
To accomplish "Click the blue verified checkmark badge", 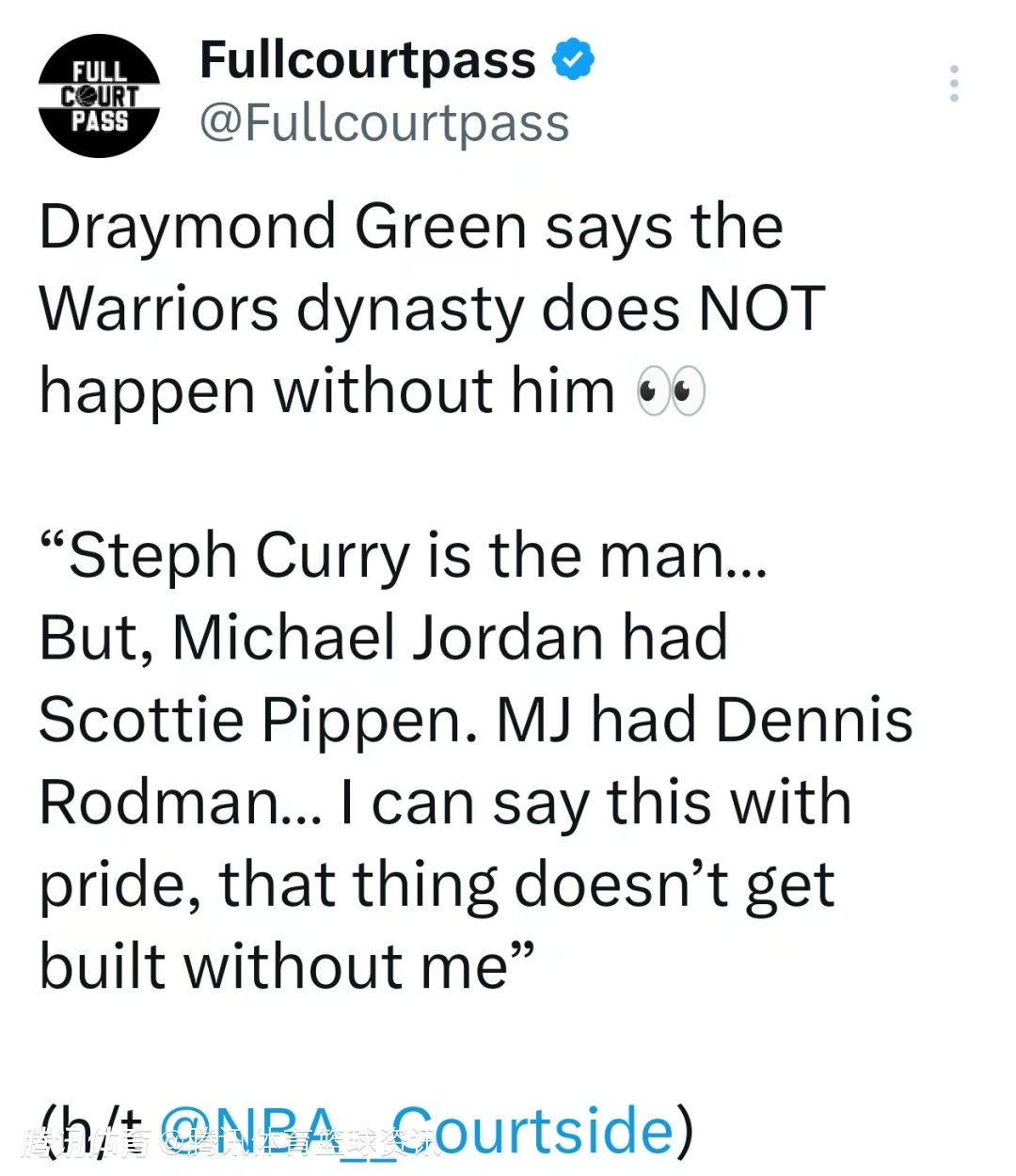I will [572, 60].
